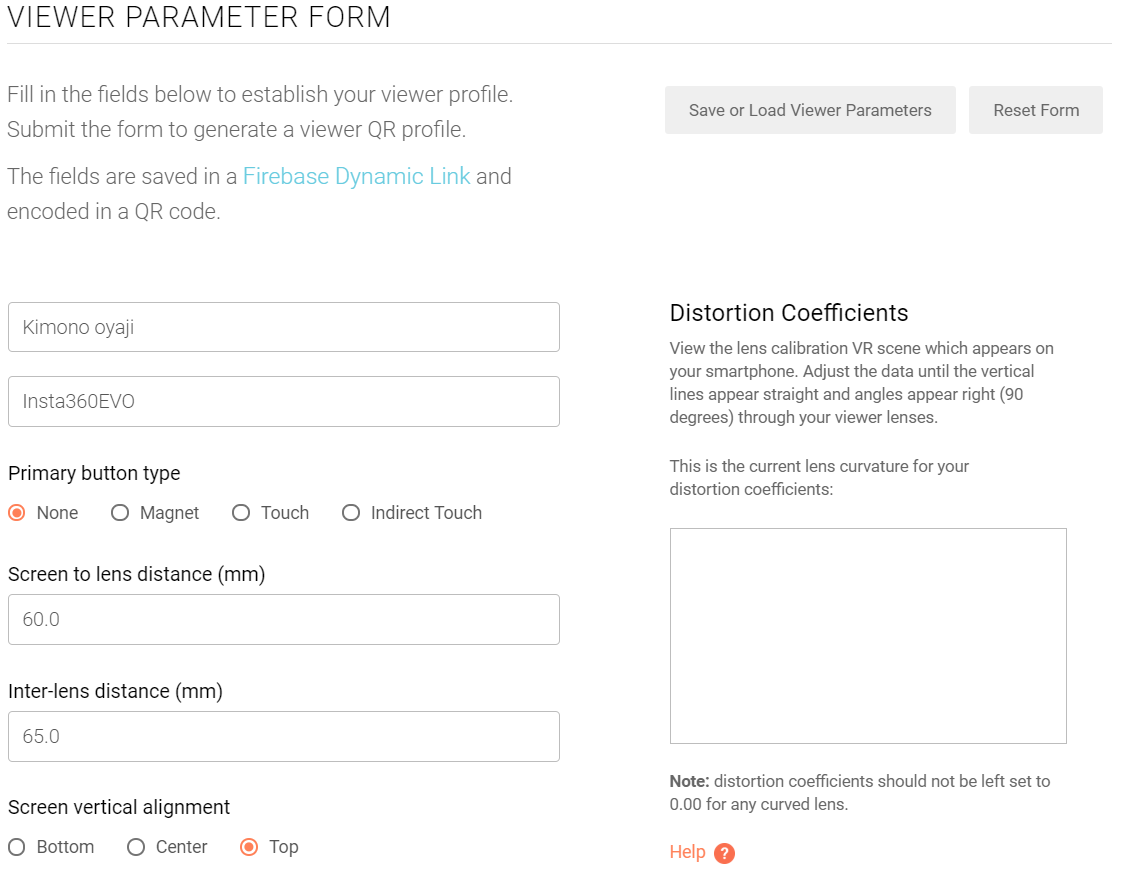The height and width of the screenshot is (876, 1127).
Task: Select the Touch radio button
Action: [x=241, y=513]
